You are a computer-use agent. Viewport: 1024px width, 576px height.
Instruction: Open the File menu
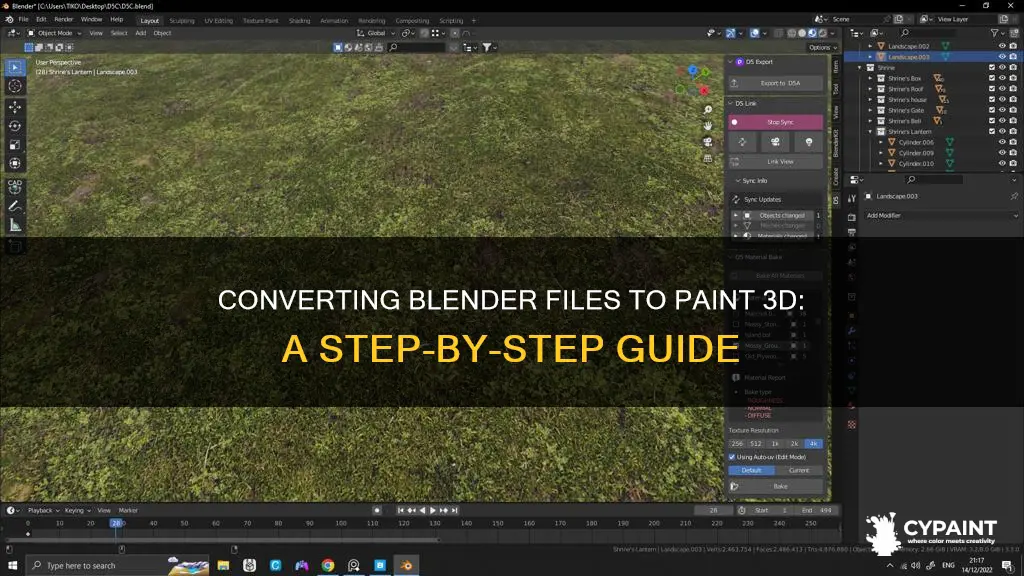(x=24, y=20)
